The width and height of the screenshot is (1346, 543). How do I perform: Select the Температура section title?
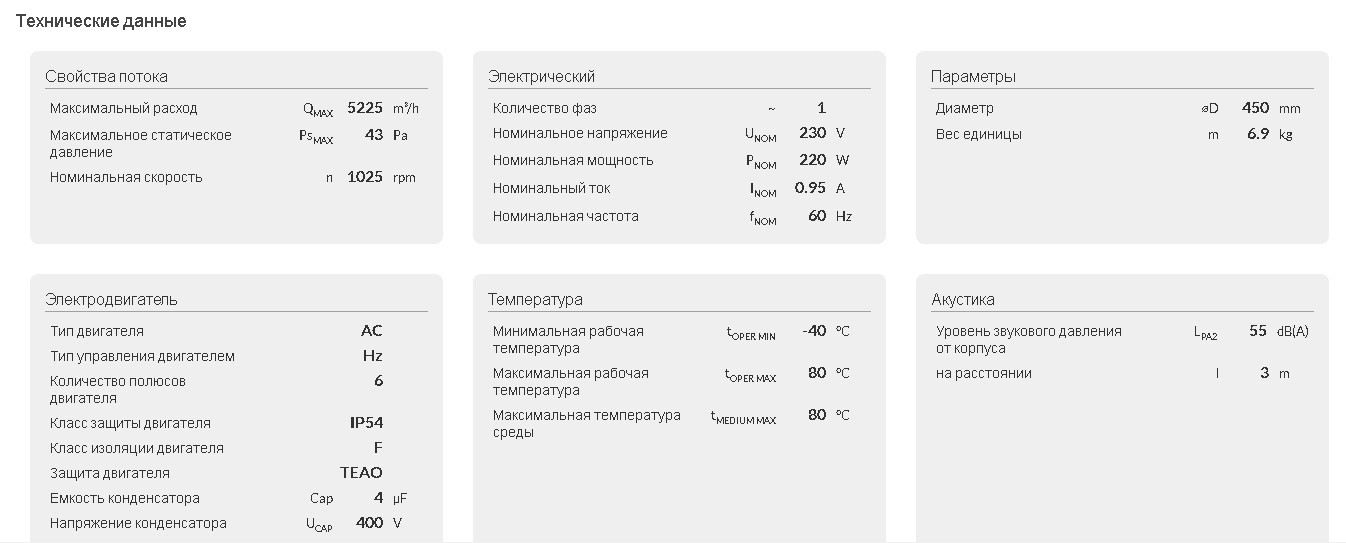[x=535, y=299]
